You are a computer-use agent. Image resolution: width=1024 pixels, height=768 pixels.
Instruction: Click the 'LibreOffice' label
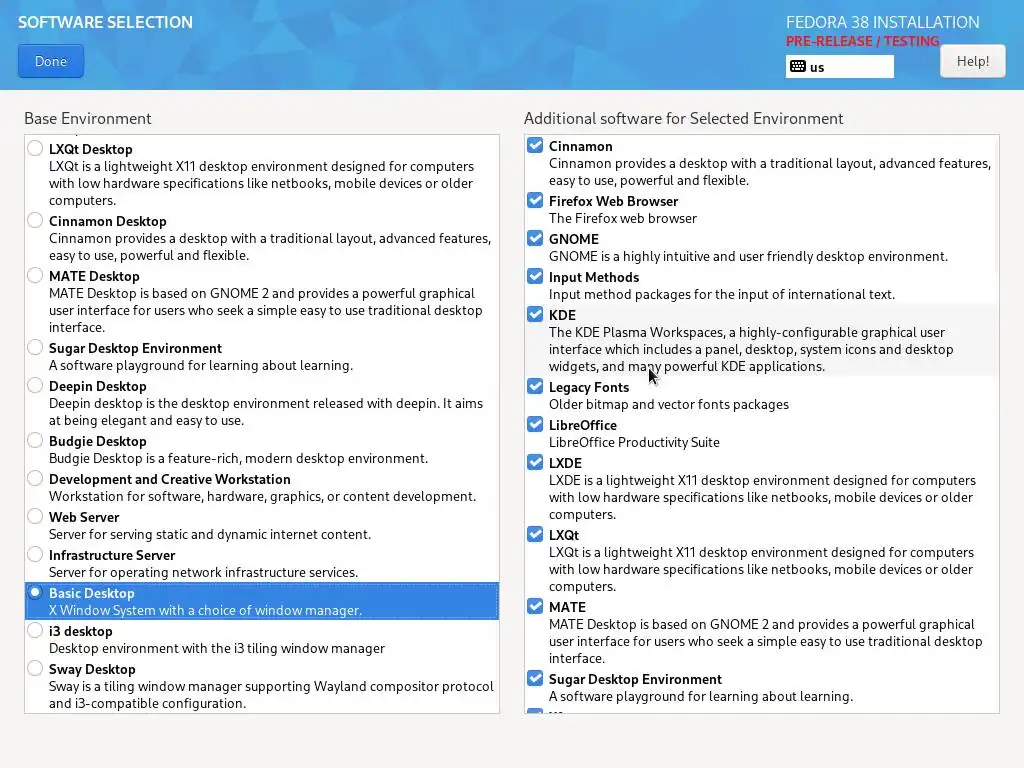(583, 425)
